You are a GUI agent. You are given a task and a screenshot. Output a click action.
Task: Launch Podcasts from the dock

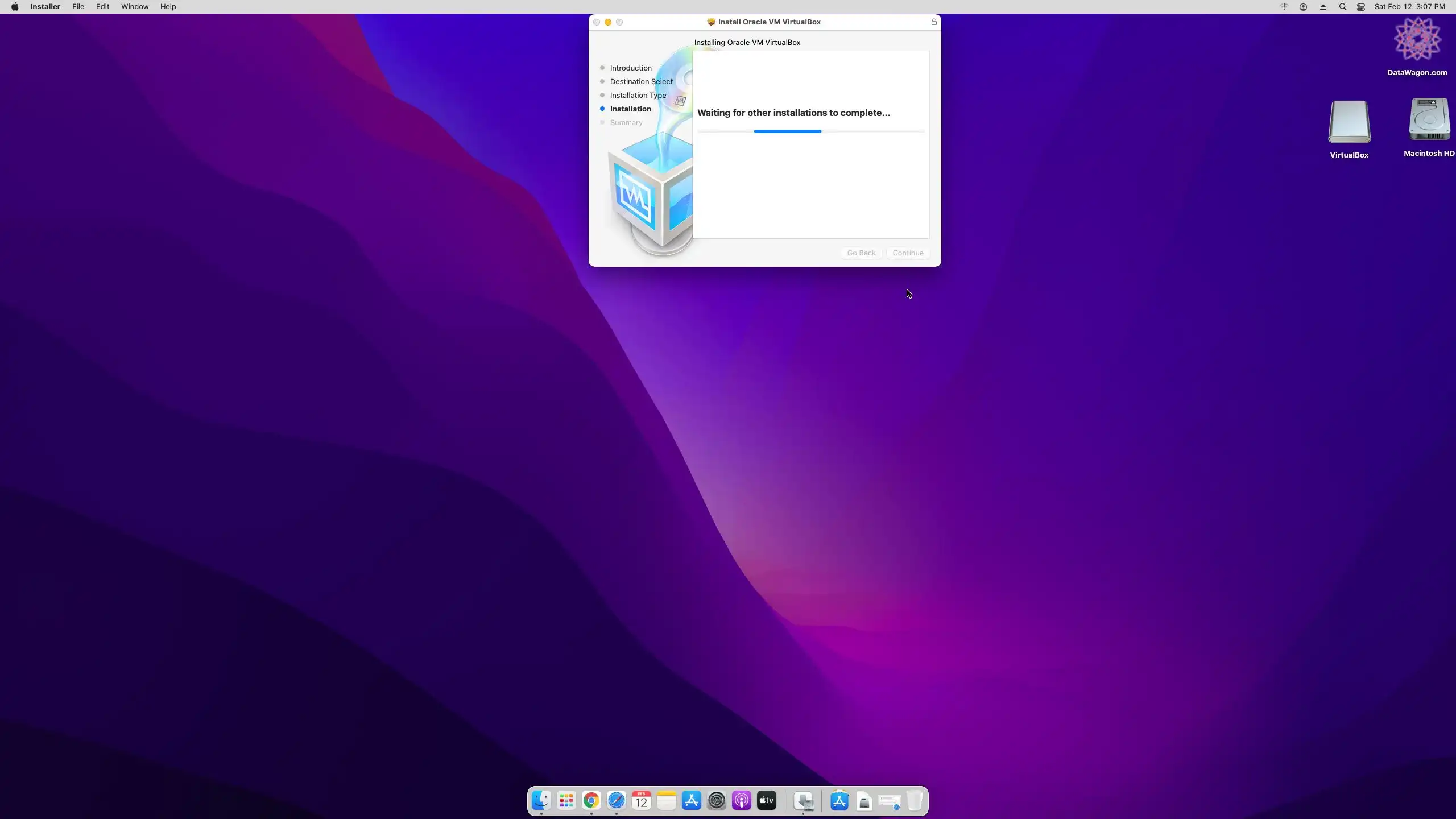(x=742, y=801)
